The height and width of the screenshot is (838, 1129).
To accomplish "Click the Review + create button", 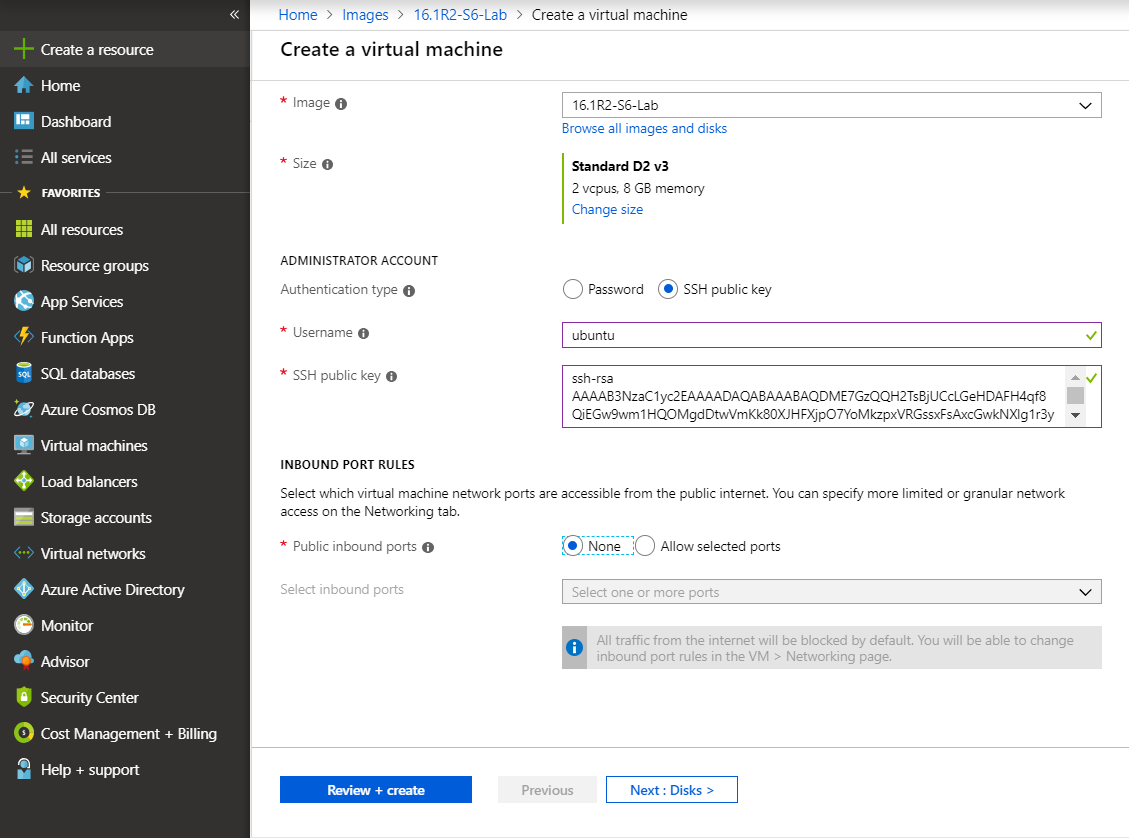I will [376, 790].
